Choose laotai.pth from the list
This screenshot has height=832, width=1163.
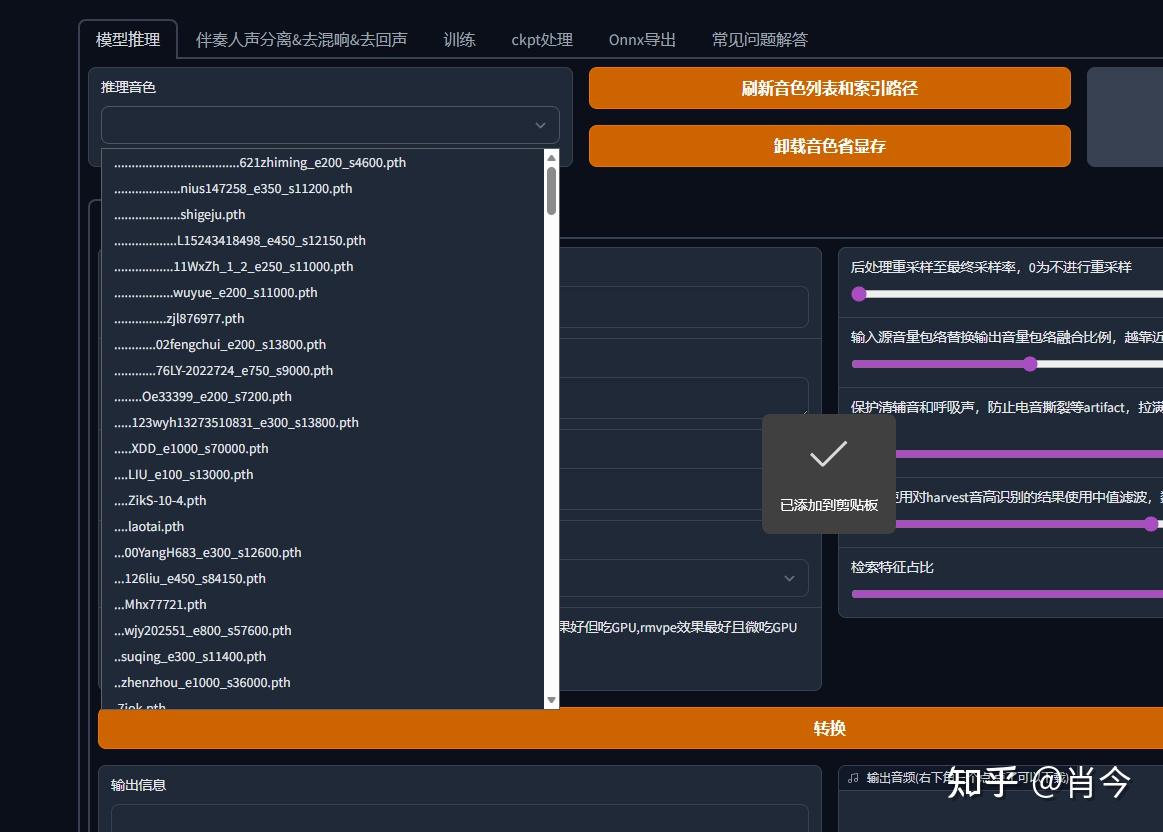pyautogui.click(x=323, y=526)
